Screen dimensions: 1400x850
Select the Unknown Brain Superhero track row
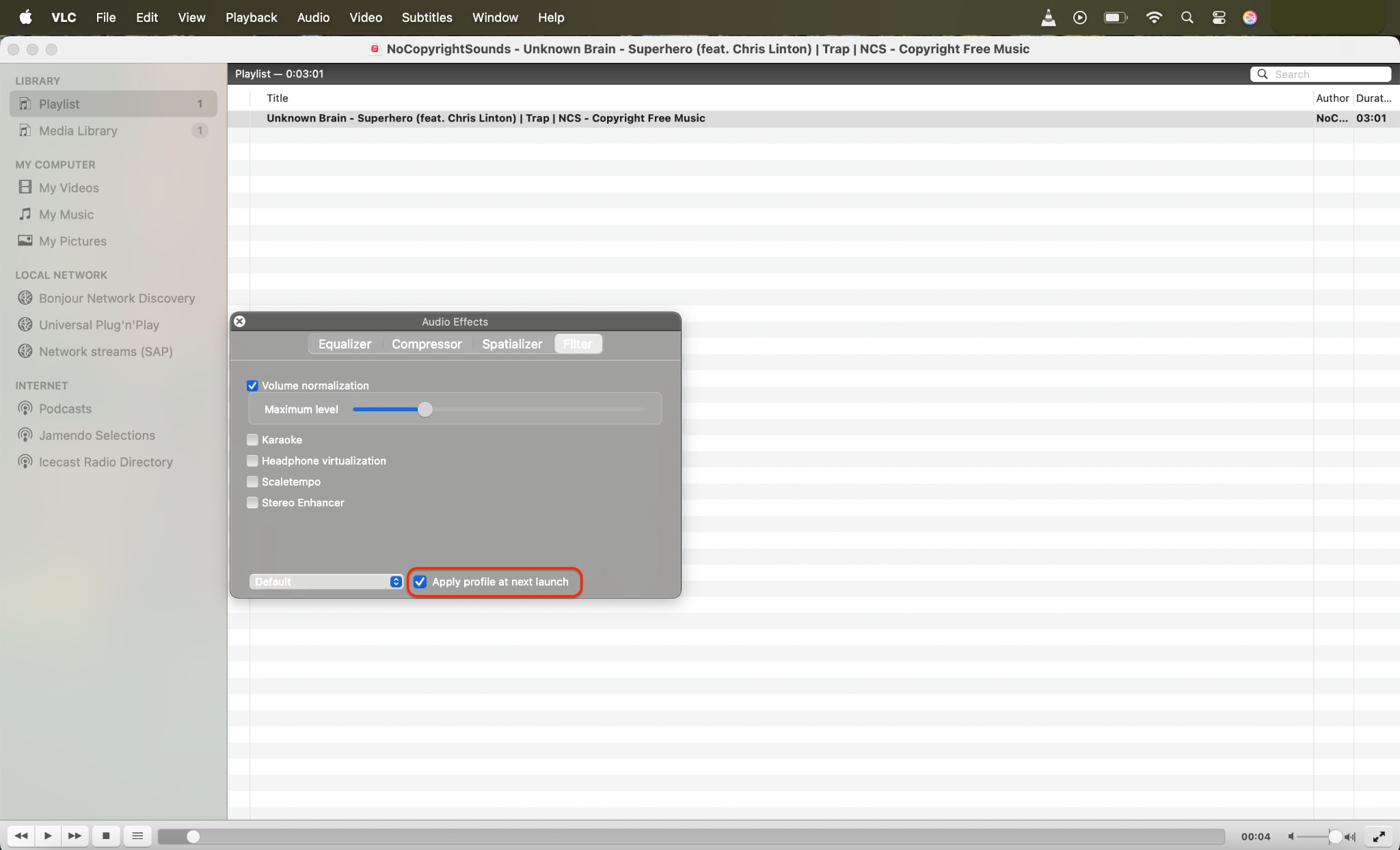(x=813, y=118)
